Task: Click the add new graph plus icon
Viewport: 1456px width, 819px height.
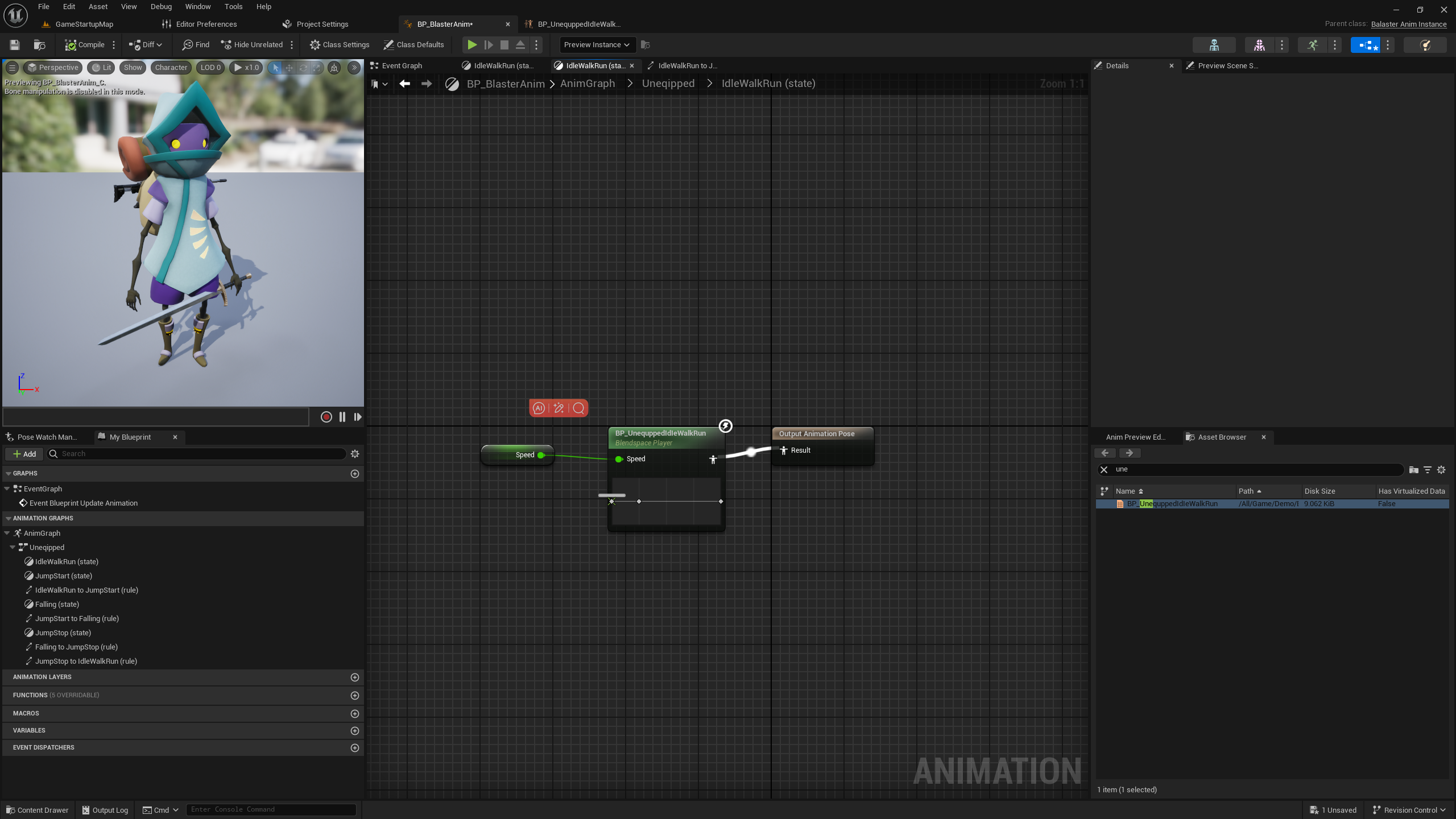Action: (x=355, y=473)
